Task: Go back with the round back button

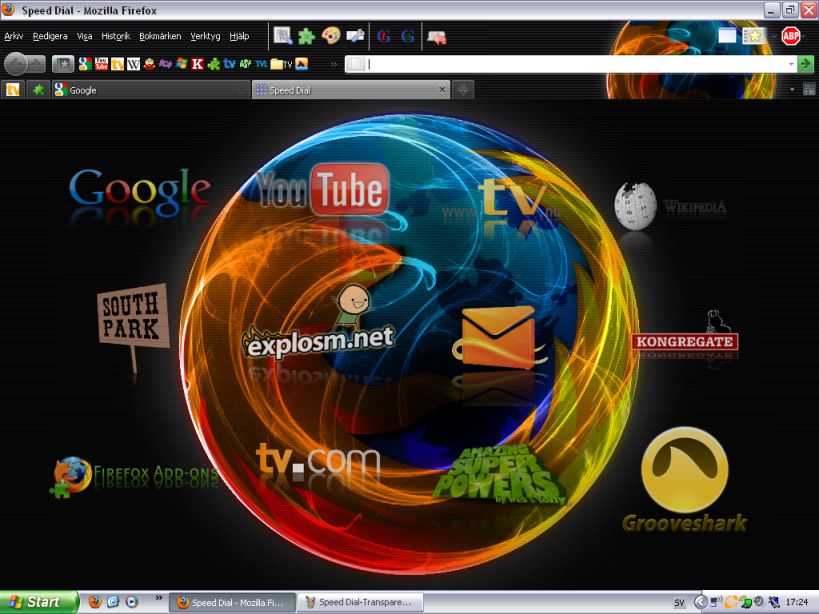Action: tap(16, 64)
